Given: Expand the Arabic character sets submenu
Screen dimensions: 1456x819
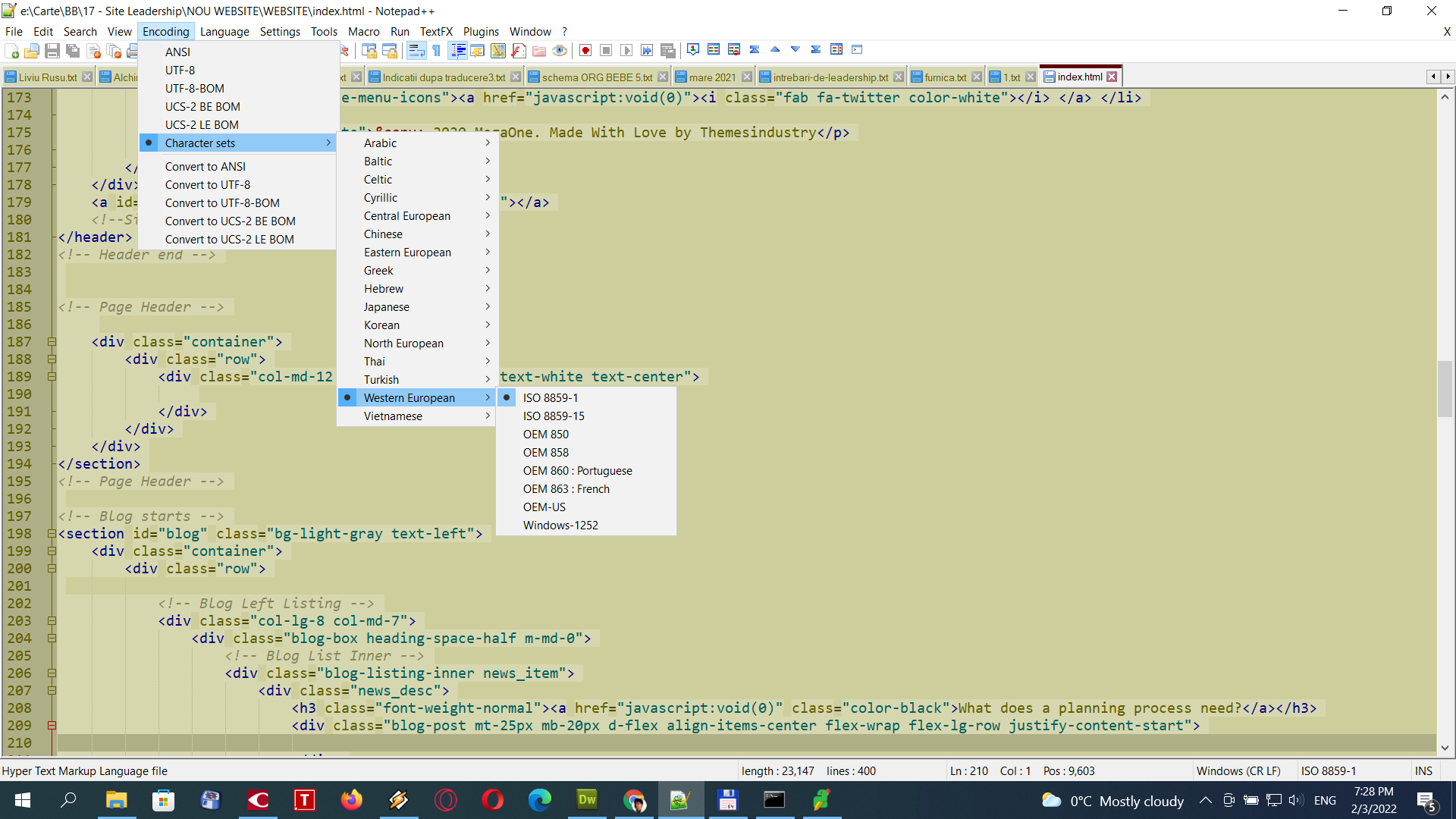Looking at the screenshot, I should pos(416,143).
